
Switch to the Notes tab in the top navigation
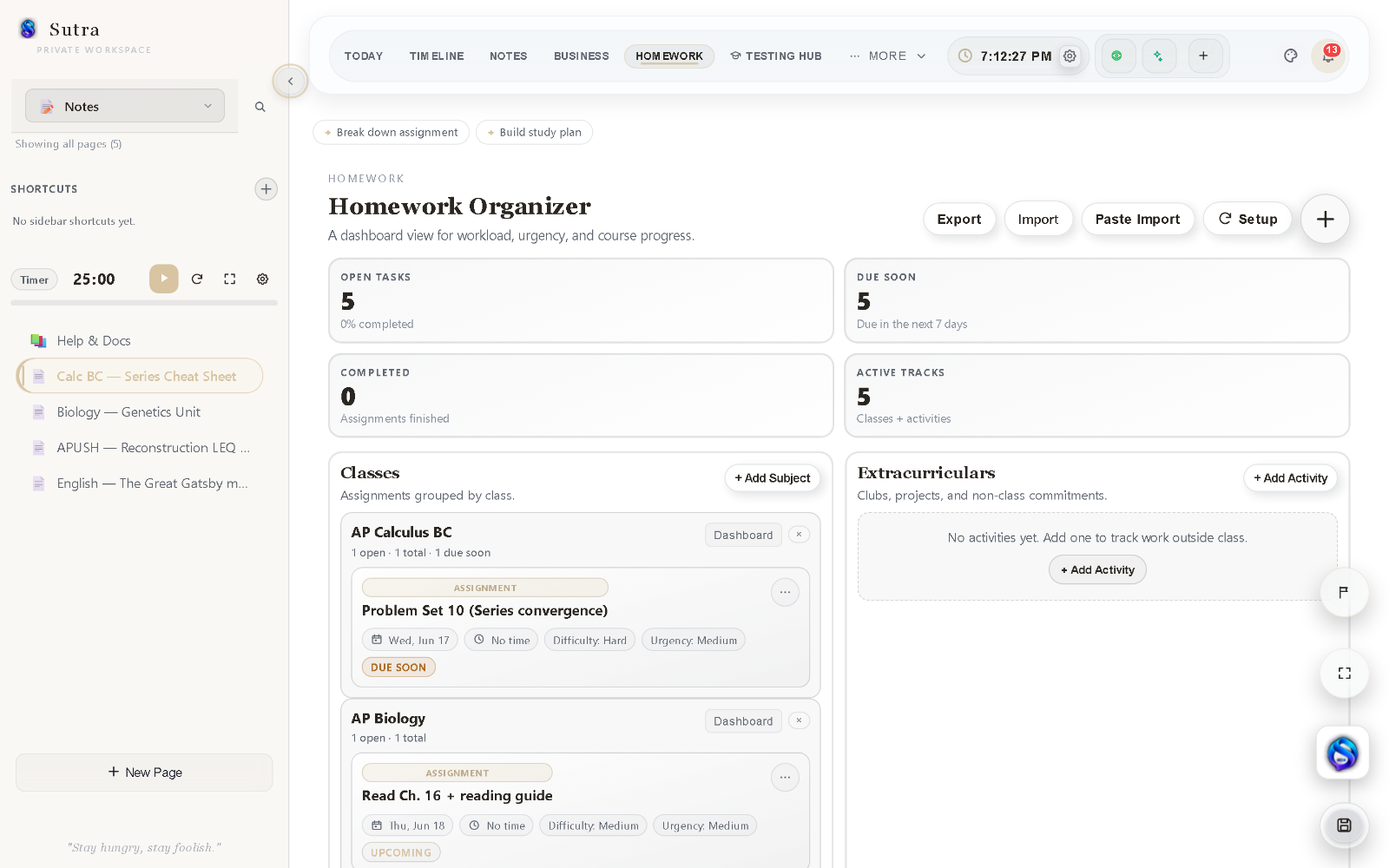(x=509, y=56)
